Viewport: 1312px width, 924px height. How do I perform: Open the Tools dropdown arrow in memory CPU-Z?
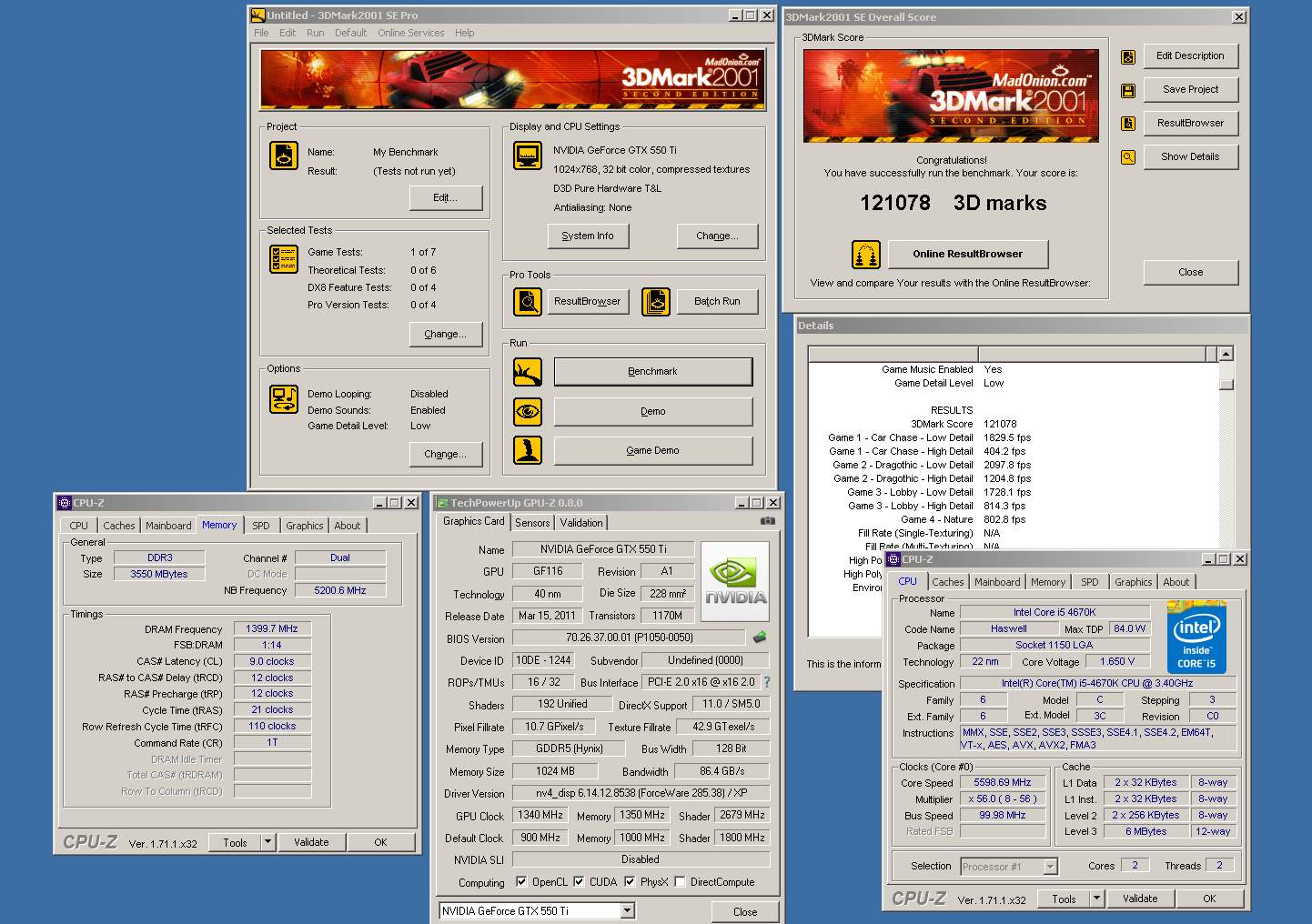pos(267,842)
